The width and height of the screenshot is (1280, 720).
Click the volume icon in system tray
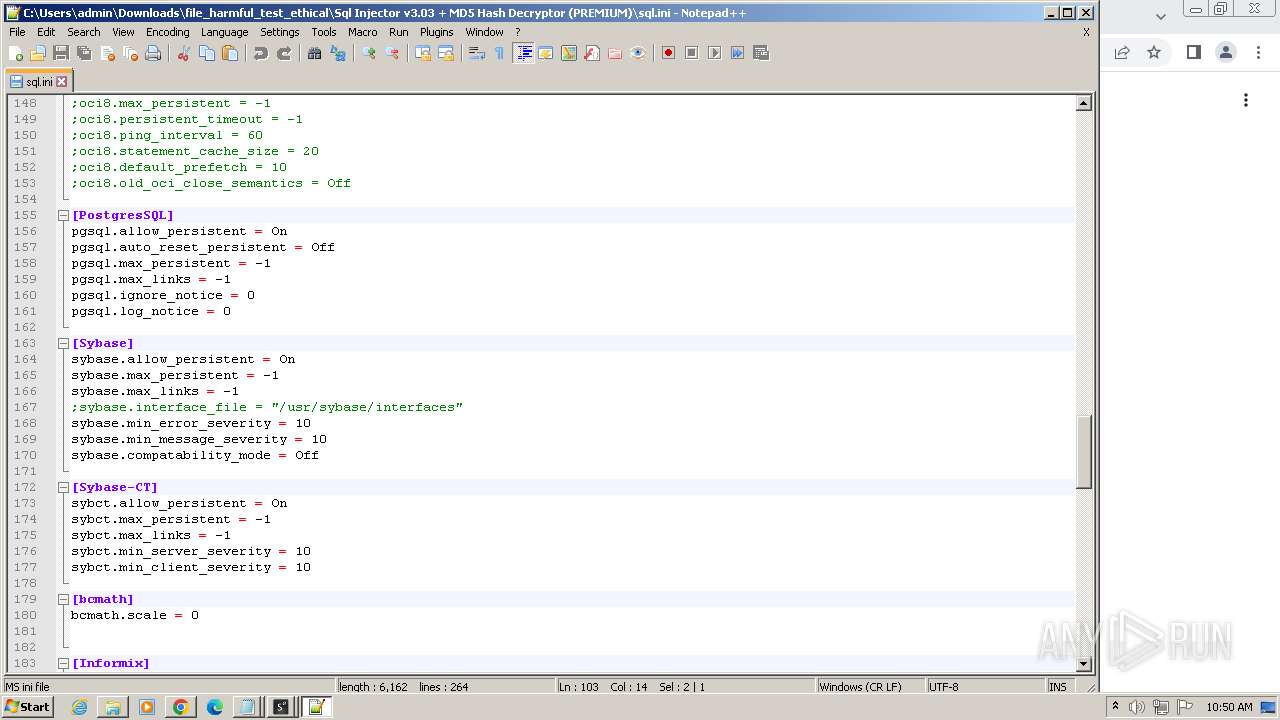click(1136, 707)
